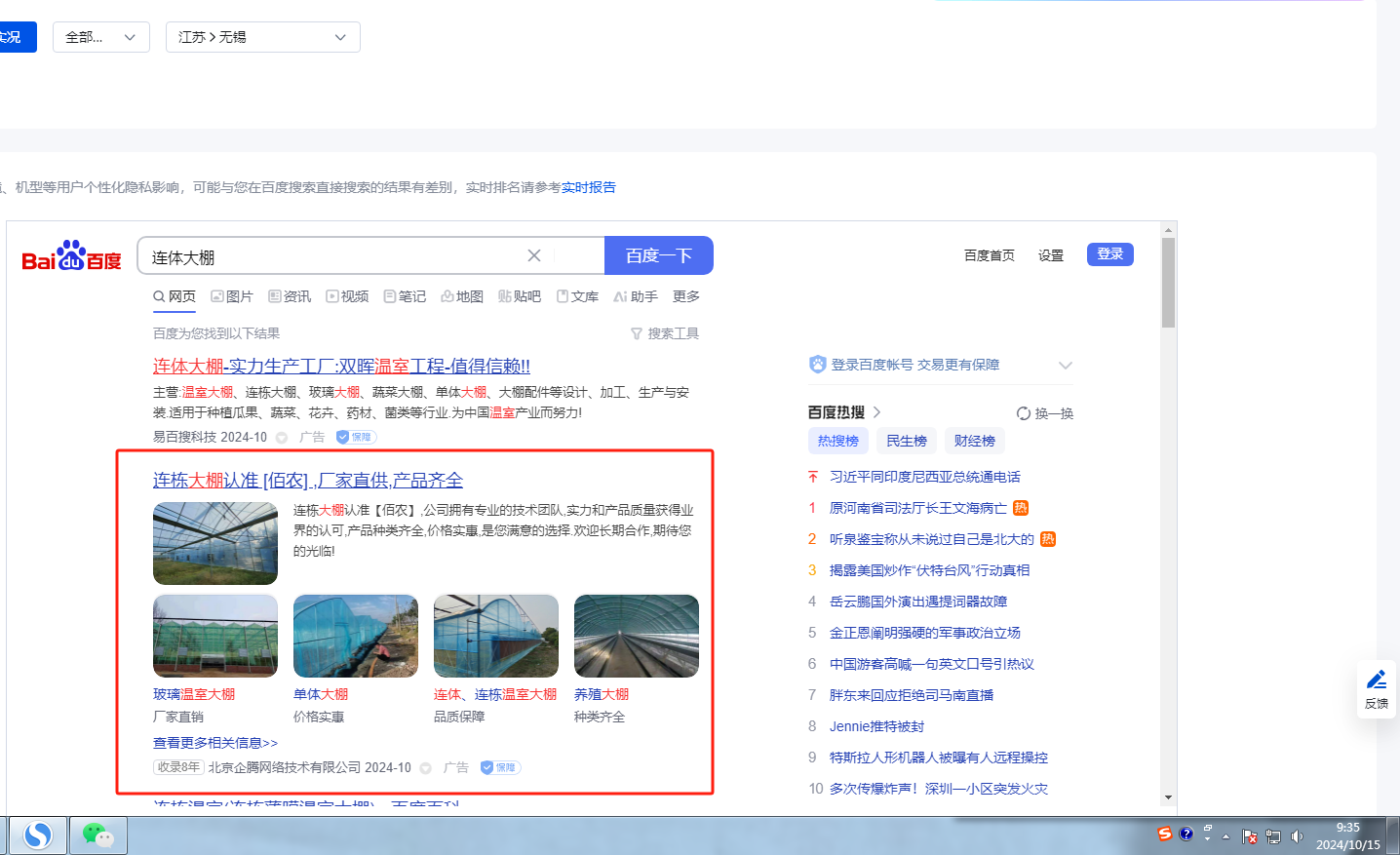
Task: Open the 更多 tab menu
Action: coord(686,296)
